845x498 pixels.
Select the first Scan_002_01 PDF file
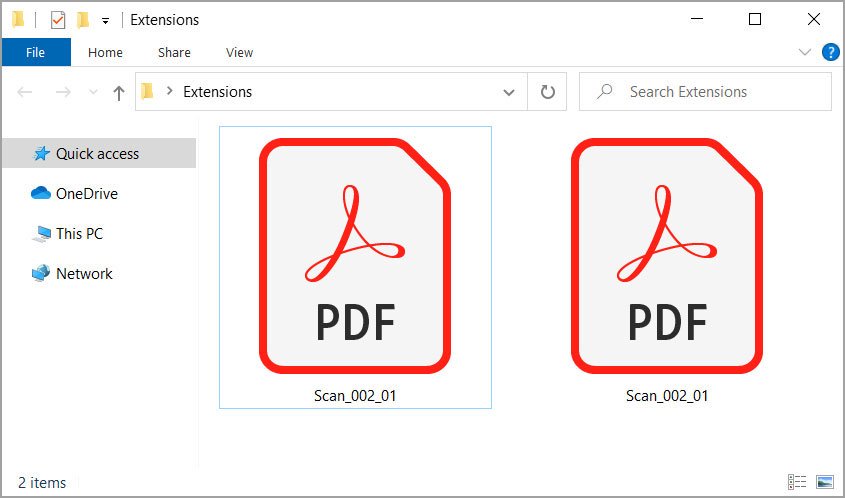(355, 267)
